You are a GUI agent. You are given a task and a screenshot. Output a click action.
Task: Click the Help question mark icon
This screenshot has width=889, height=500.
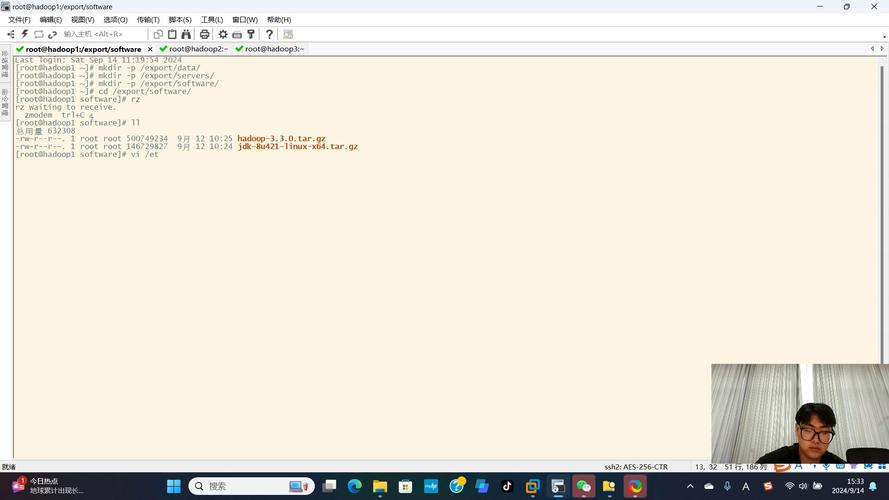[x=269, y=35]
